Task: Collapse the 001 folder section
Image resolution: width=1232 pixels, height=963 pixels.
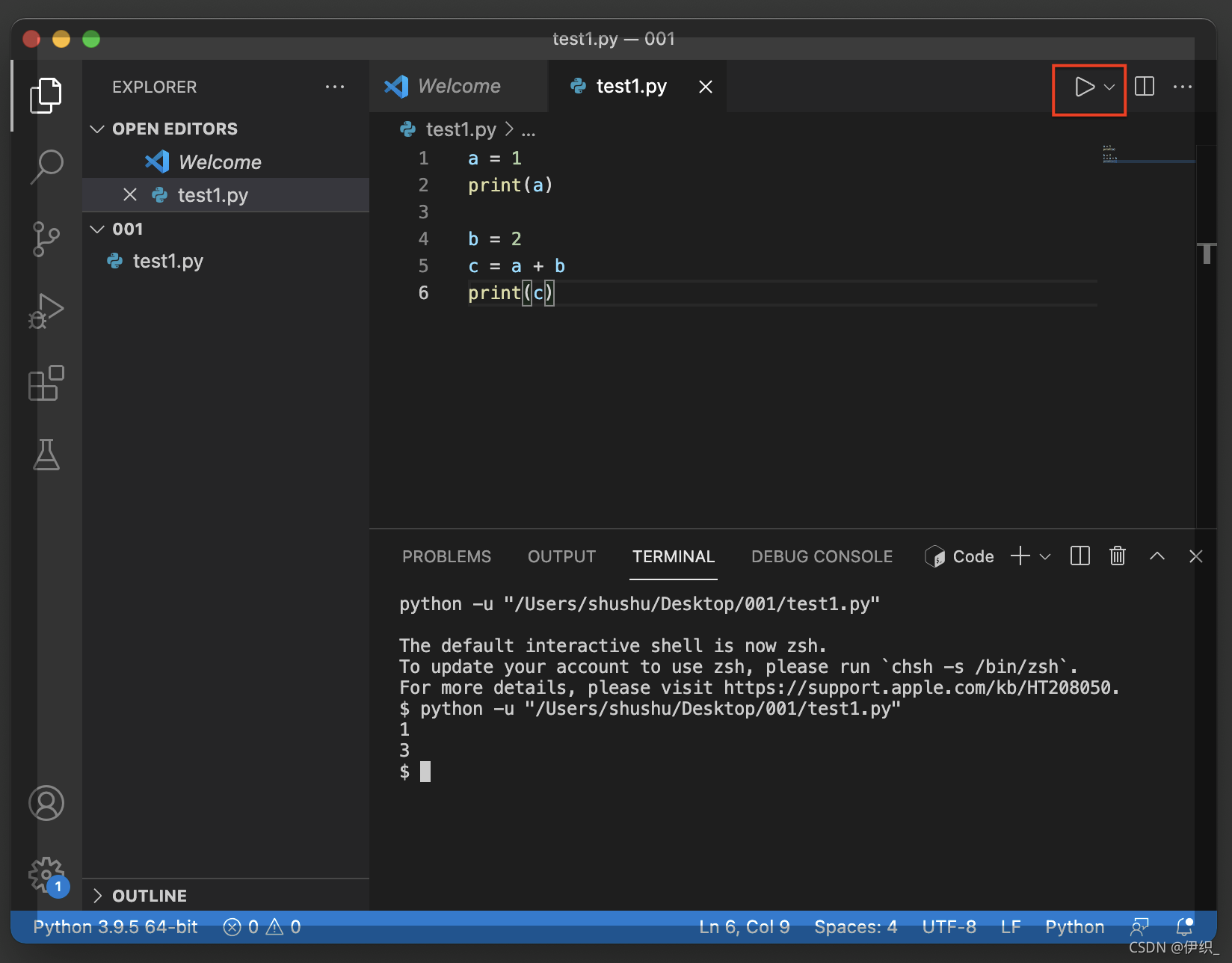Action: 96,229
